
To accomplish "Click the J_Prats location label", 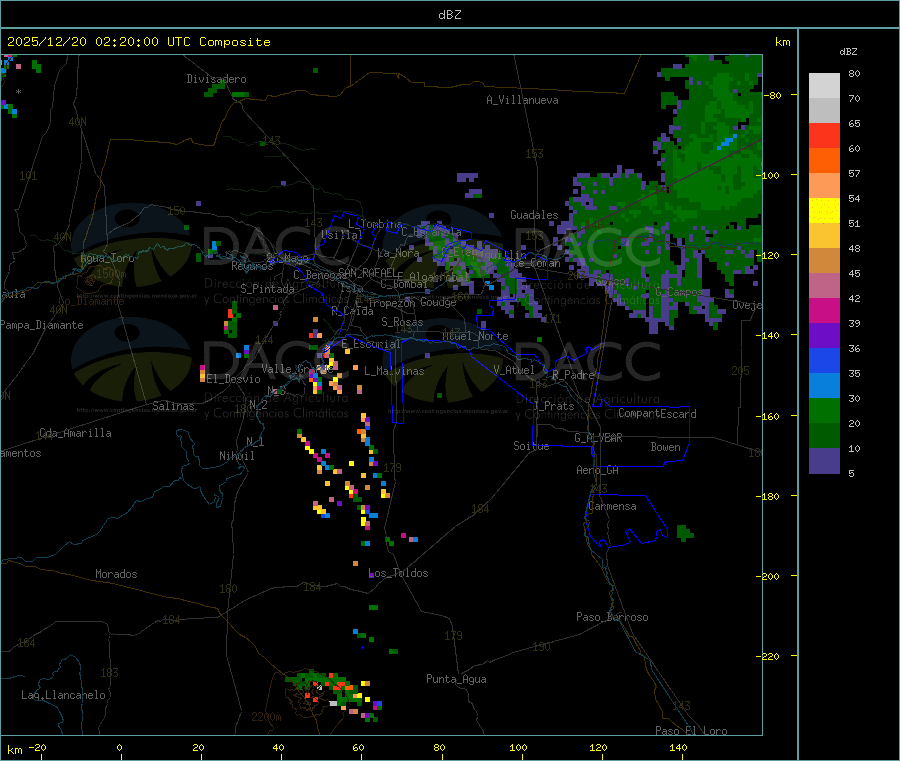I will pos(553,406).
